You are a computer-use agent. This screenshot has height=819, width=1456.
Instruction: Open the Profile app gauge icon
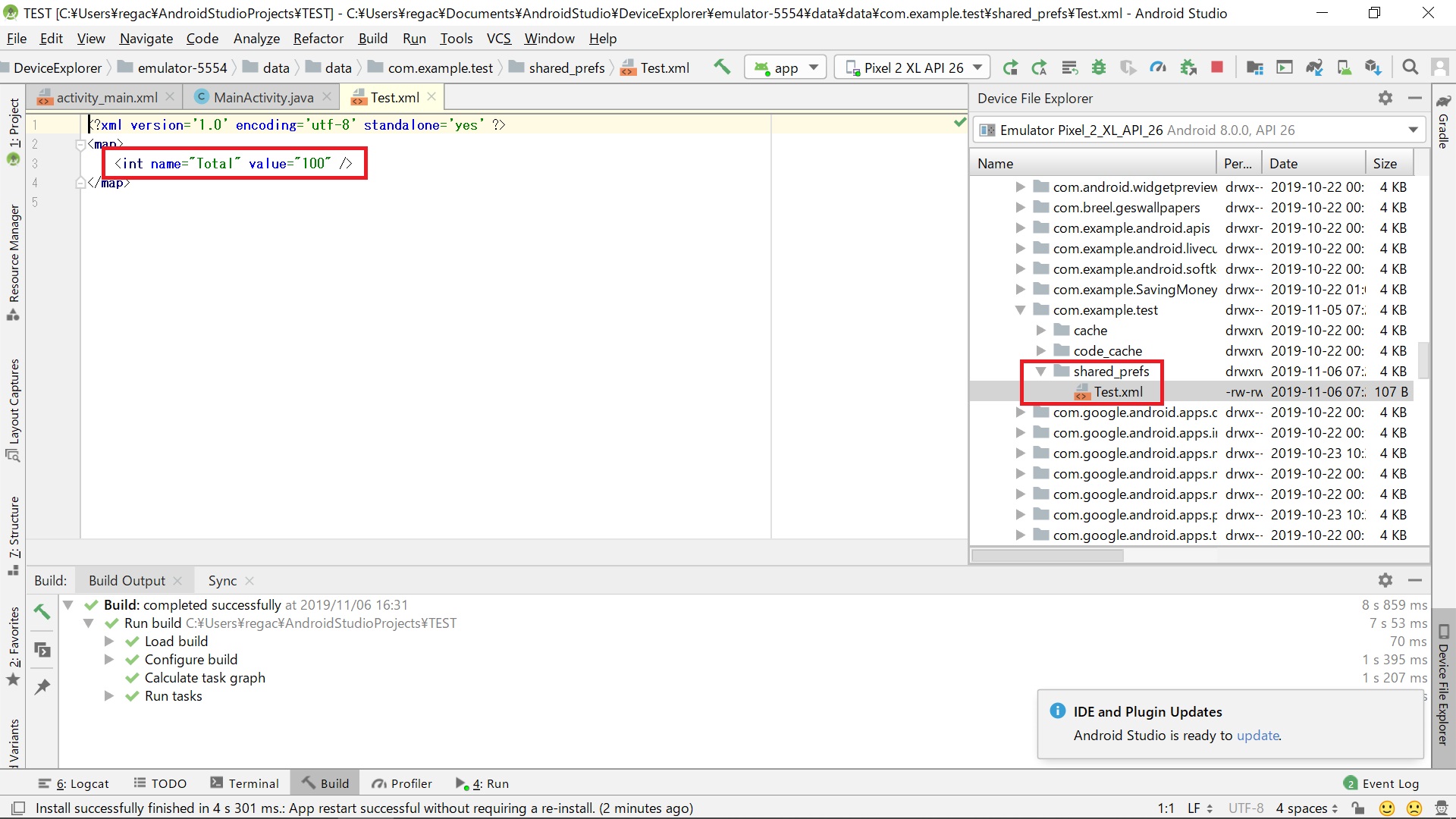tap(1158, 67)
